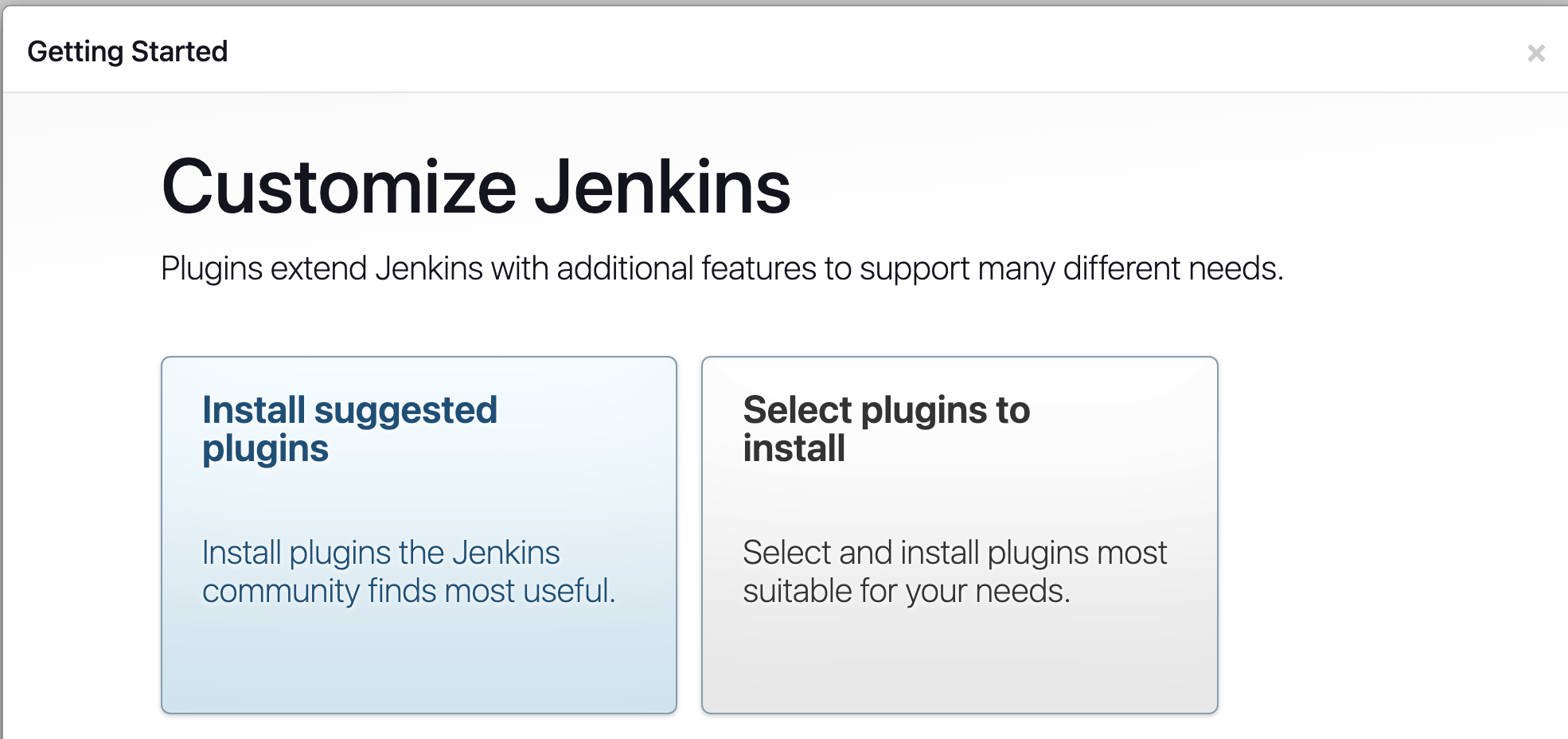1568x739 pixels.
Task: Choose the Install suggested plugins card
Action: tap(419, 535)
